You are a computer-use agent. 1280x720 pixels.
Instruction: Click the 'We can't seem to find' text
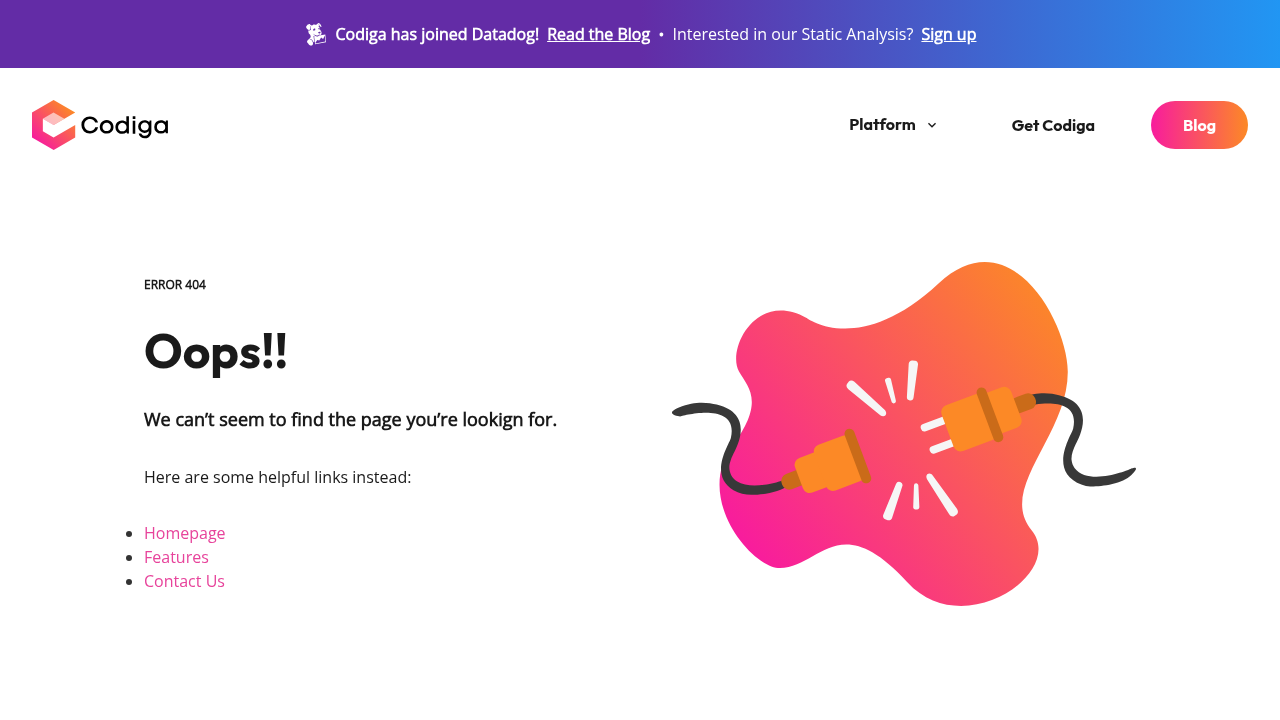pos(350,420)
